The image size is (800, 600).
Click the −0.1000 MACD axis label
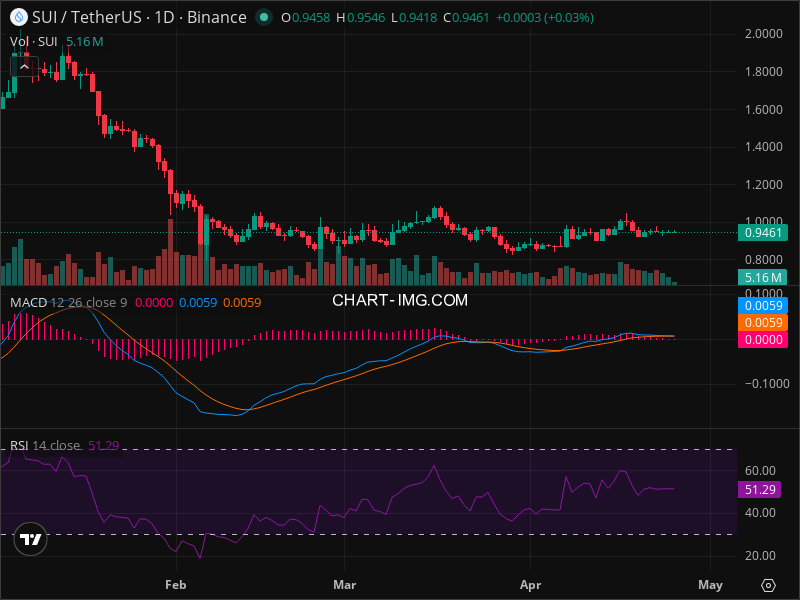tap(767, 384)
